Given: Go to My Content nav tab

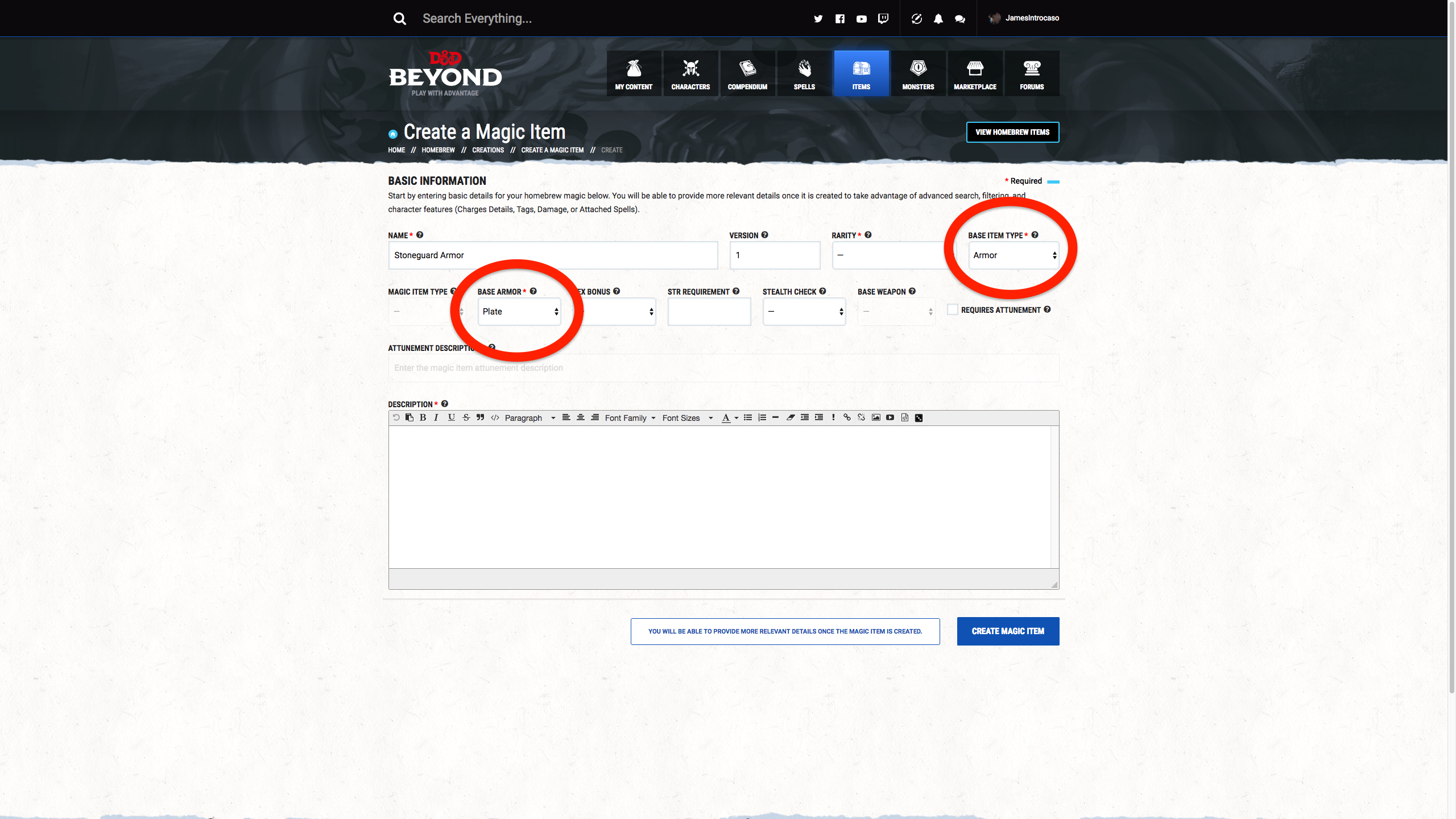Looking at the screenshot, I should click(x=634, y=73).
